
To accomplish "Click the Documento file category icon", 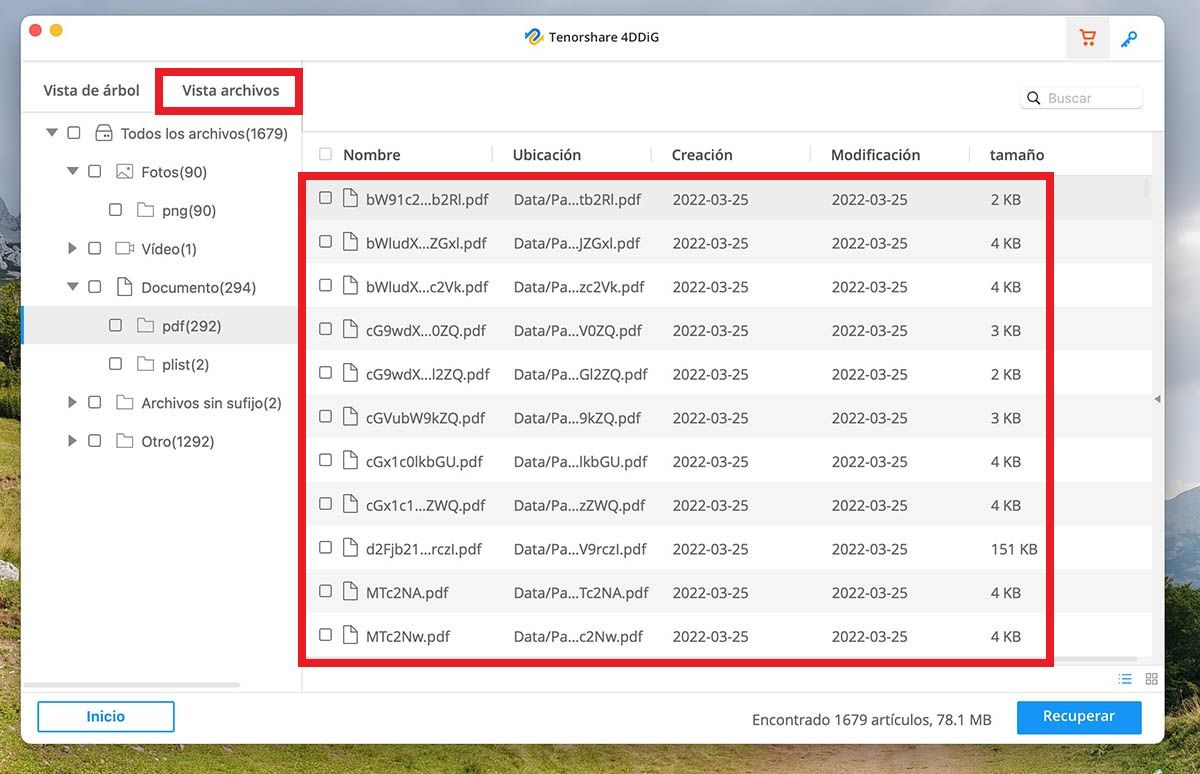I will tap(125, 287).
